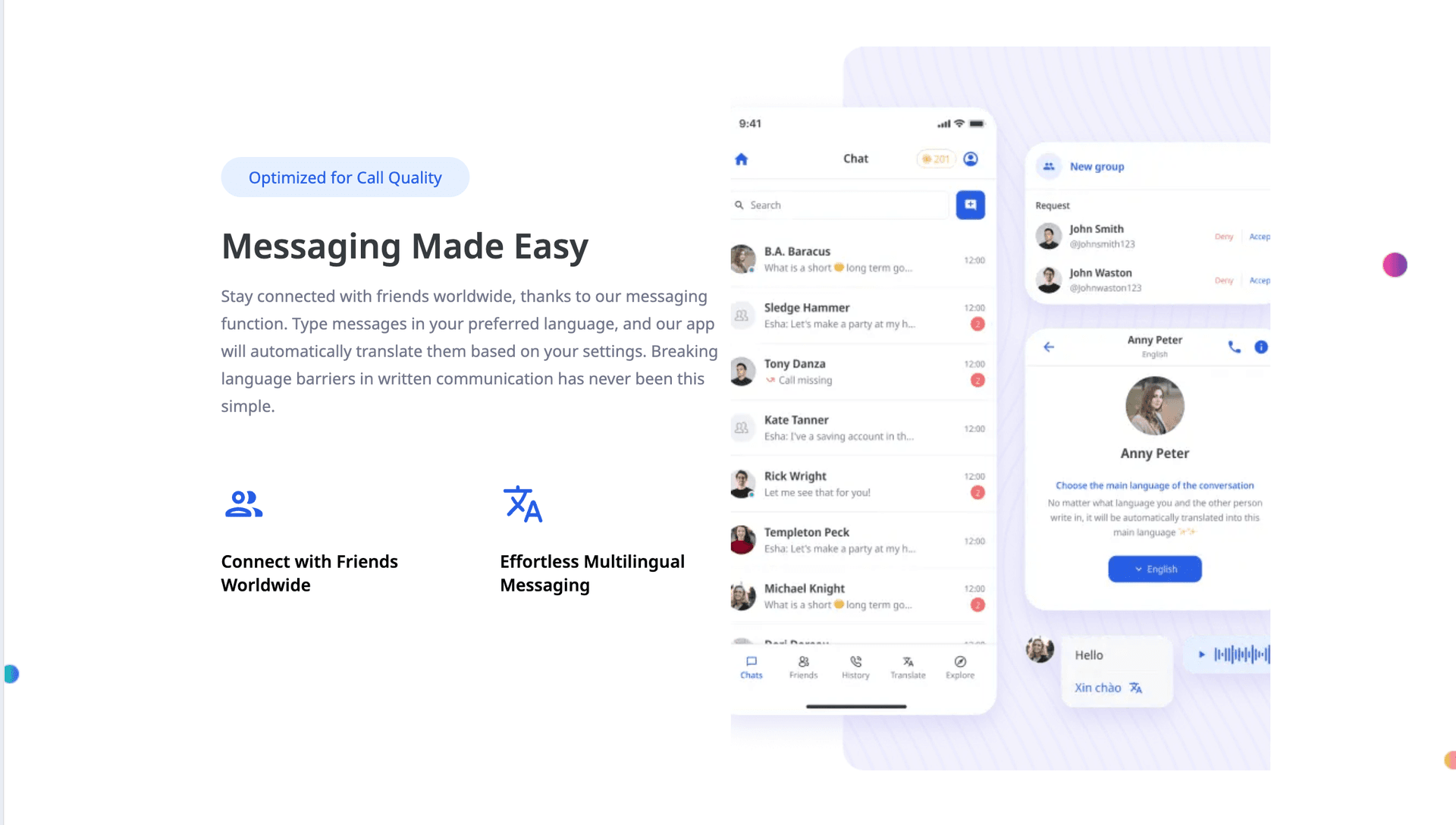Play the audio message waveform
Viewport: 1456px width, 825px height.
pos(1201,654)
